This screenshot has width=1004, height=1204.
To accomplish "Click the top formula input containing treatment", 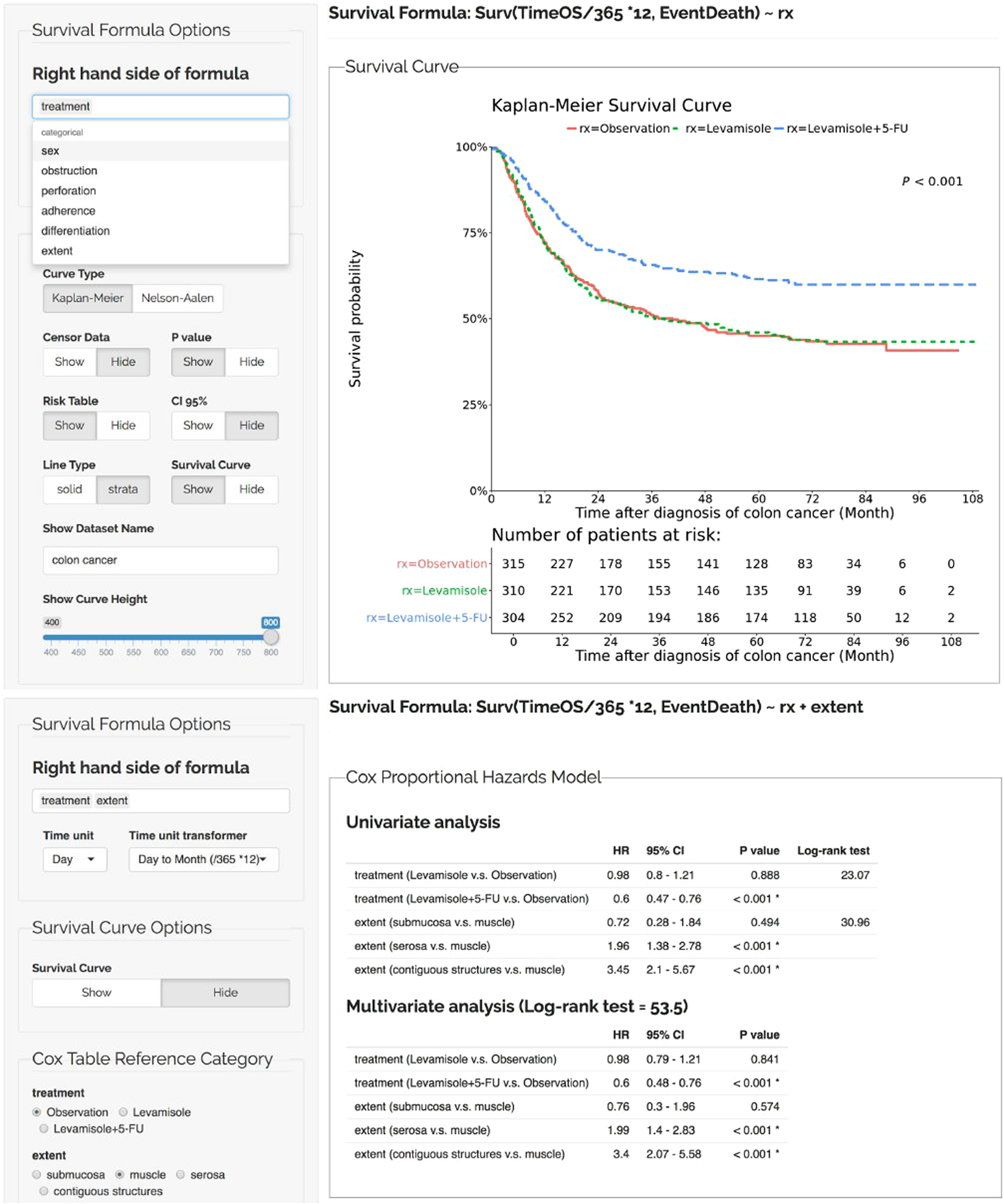I will [161, 107].
